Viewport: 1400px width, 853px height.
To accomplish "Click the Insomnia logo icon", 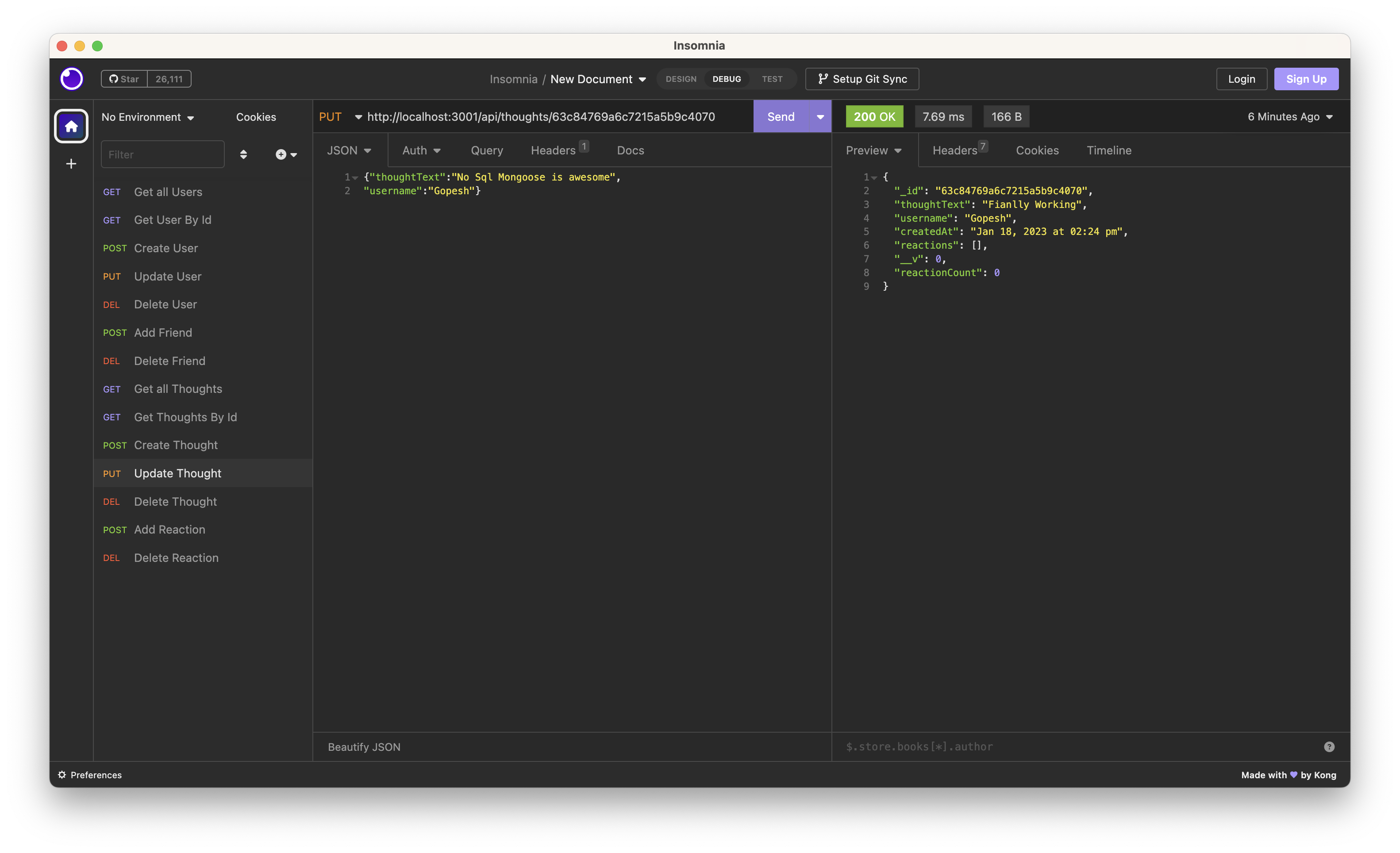I will [x=72, y=78].
